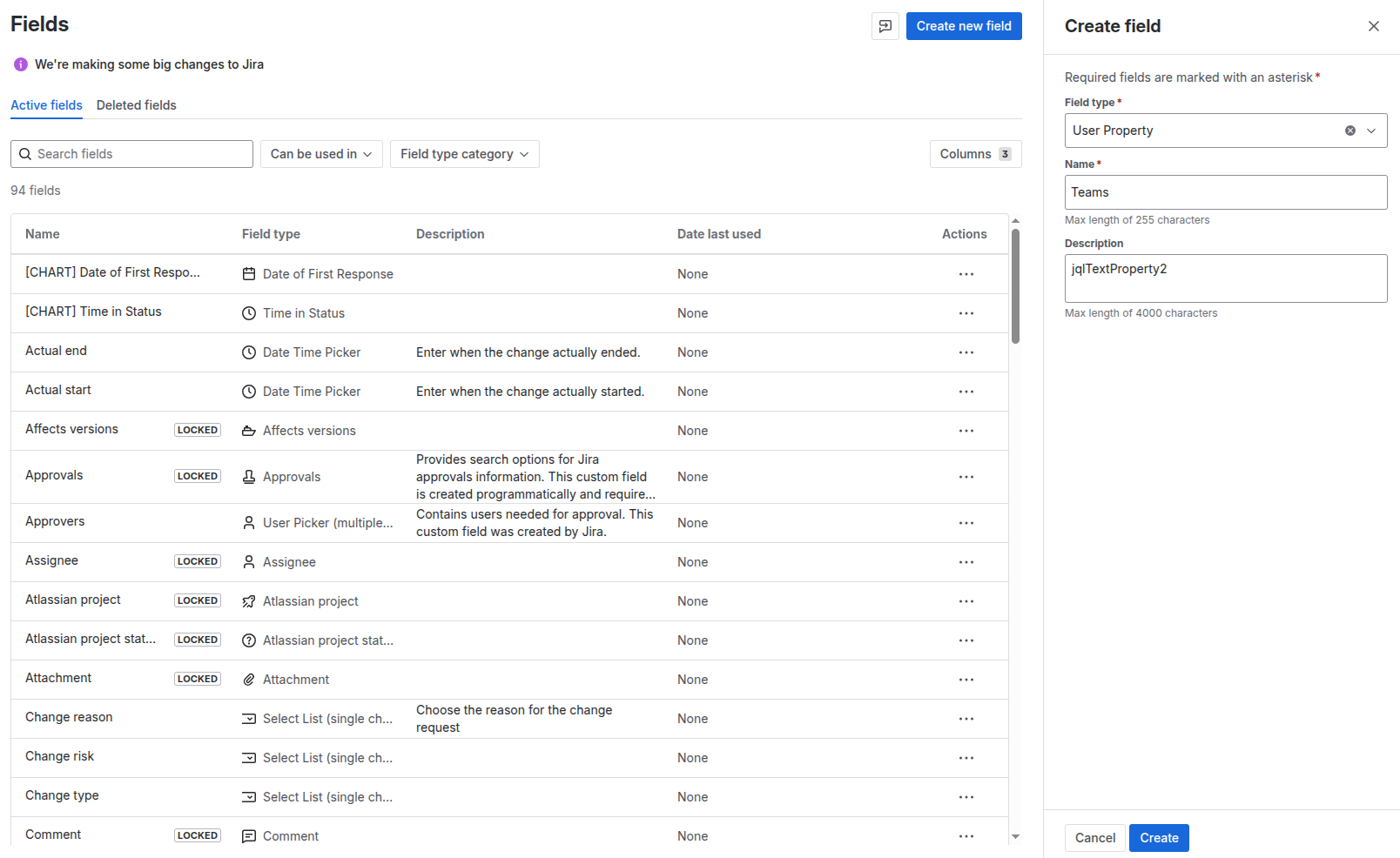Screen dimensions: 1400x858
Task: Click into the Name input containing Teams
Action: click(x=1225, y=192)
